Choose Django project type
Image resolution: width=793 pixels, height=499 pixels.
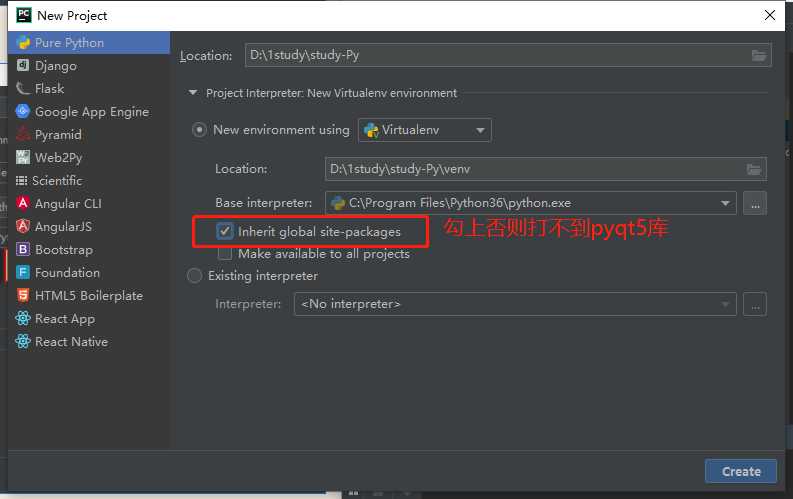click(x=89, y=66)
